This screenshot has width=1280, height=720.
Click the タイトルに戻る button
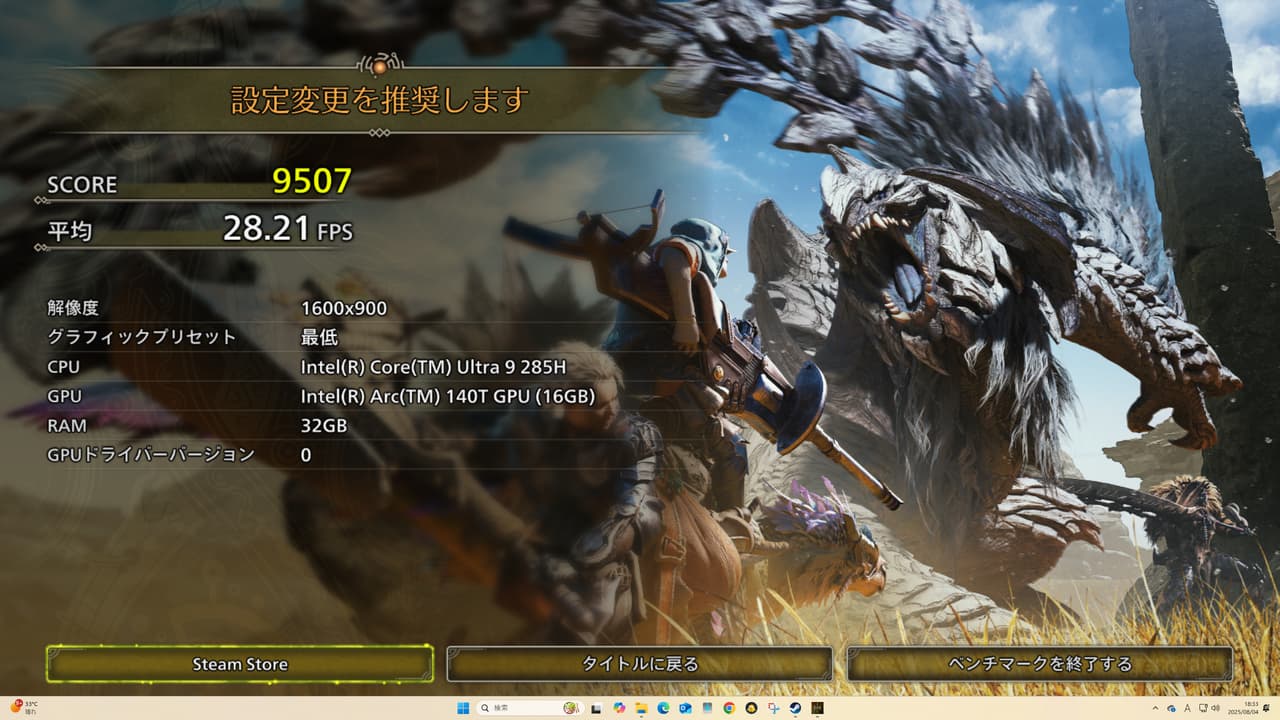(640, 664)
